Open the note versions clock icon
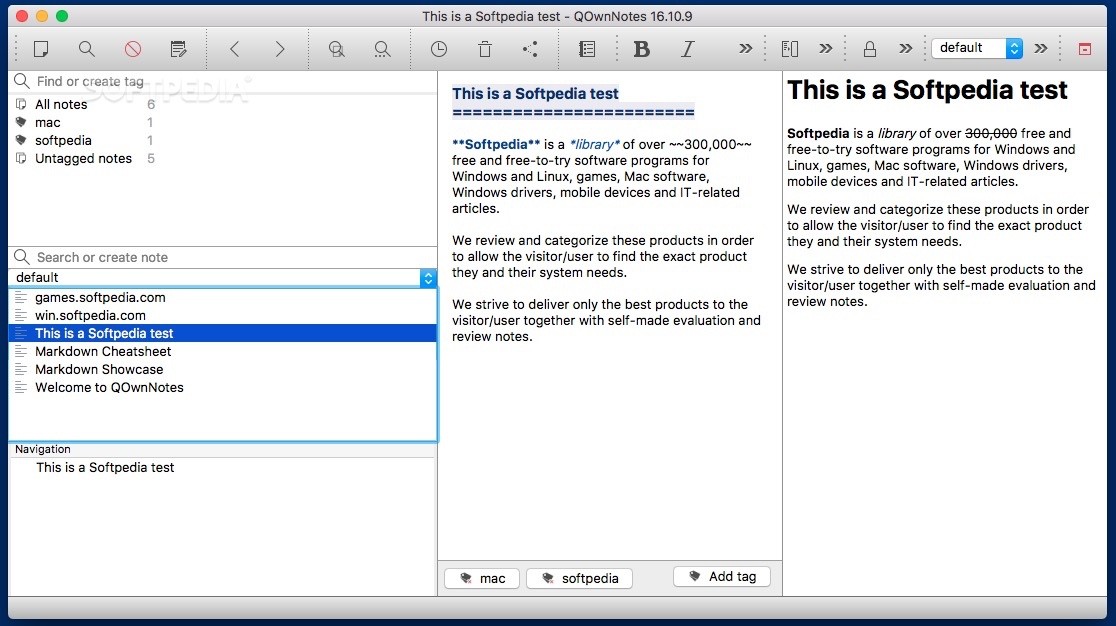1116x626 pixels. [x=439, y=48]
